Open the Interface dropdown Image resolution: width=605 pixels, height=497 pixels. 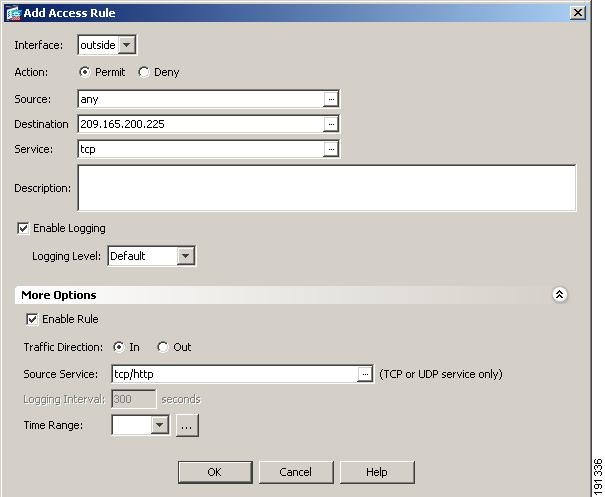127,45
